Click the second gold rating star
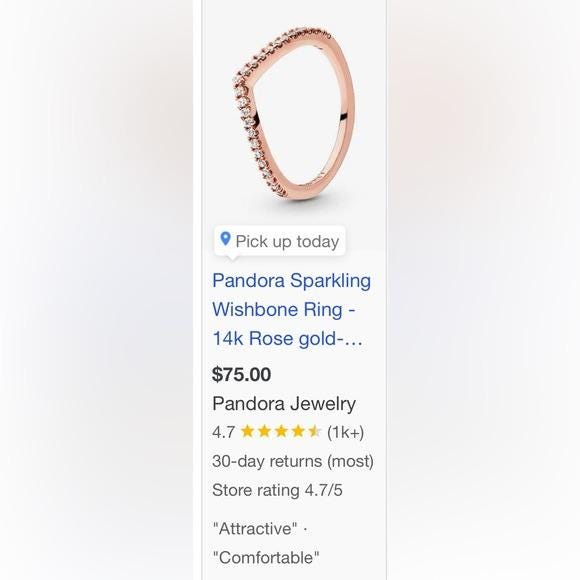580x580 pixels. click(264, 431)
